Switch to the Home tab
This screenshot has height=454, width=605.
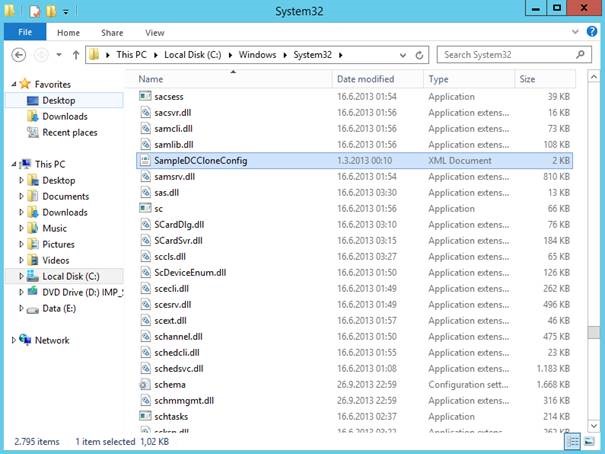point(68,33)
